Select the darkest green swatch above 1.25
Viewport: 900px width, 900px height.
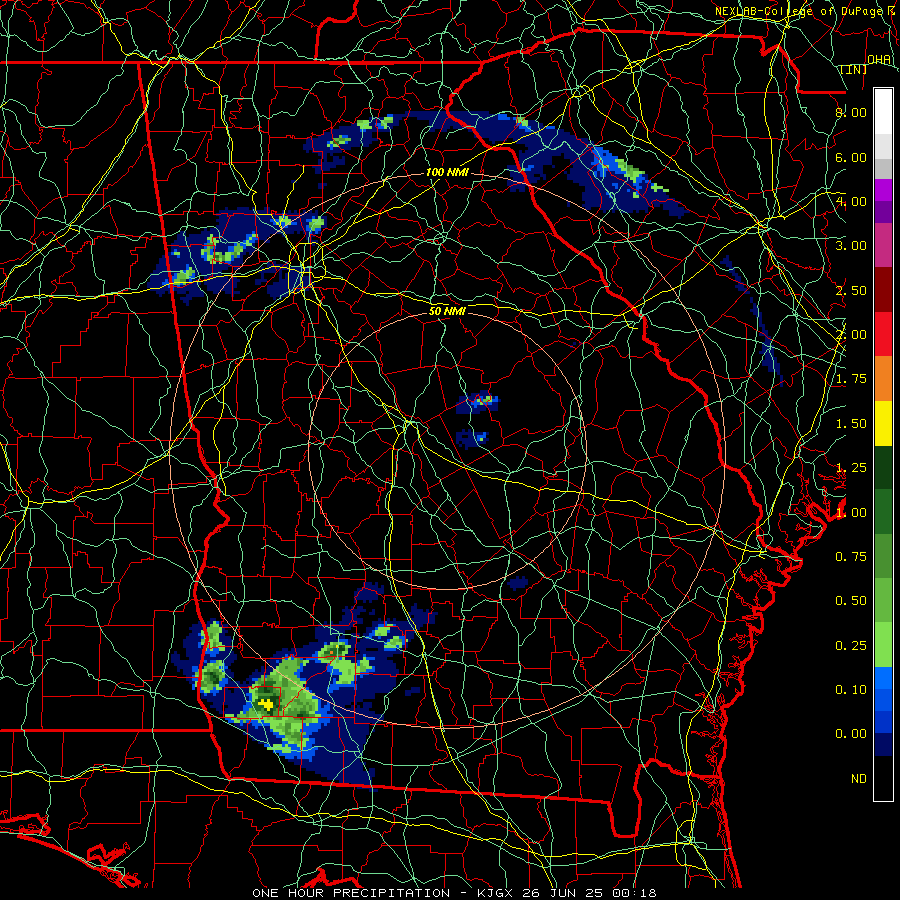click(883, 467)
